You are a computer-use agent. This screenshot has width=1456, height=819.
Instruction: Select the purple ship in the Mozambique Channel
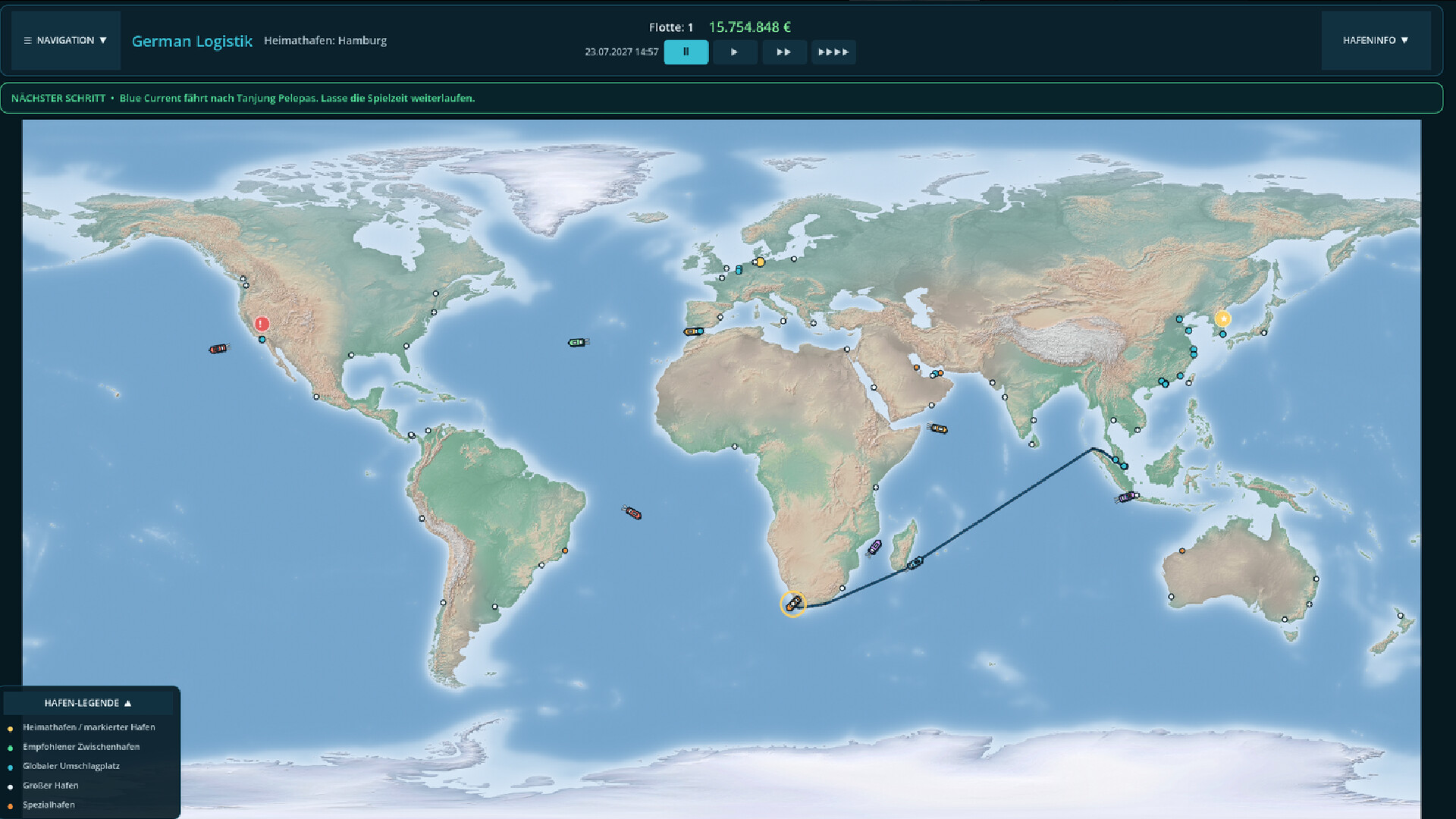[874, 548]
